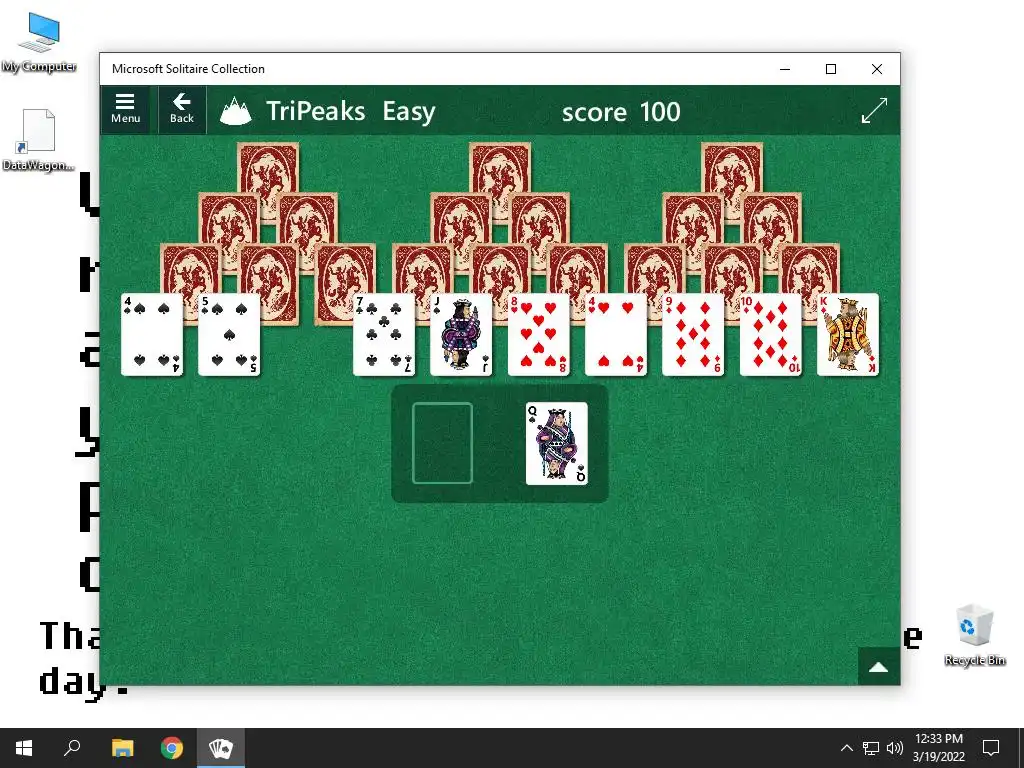
Task: Play the King of diamonds card
Action: point(848,334)
